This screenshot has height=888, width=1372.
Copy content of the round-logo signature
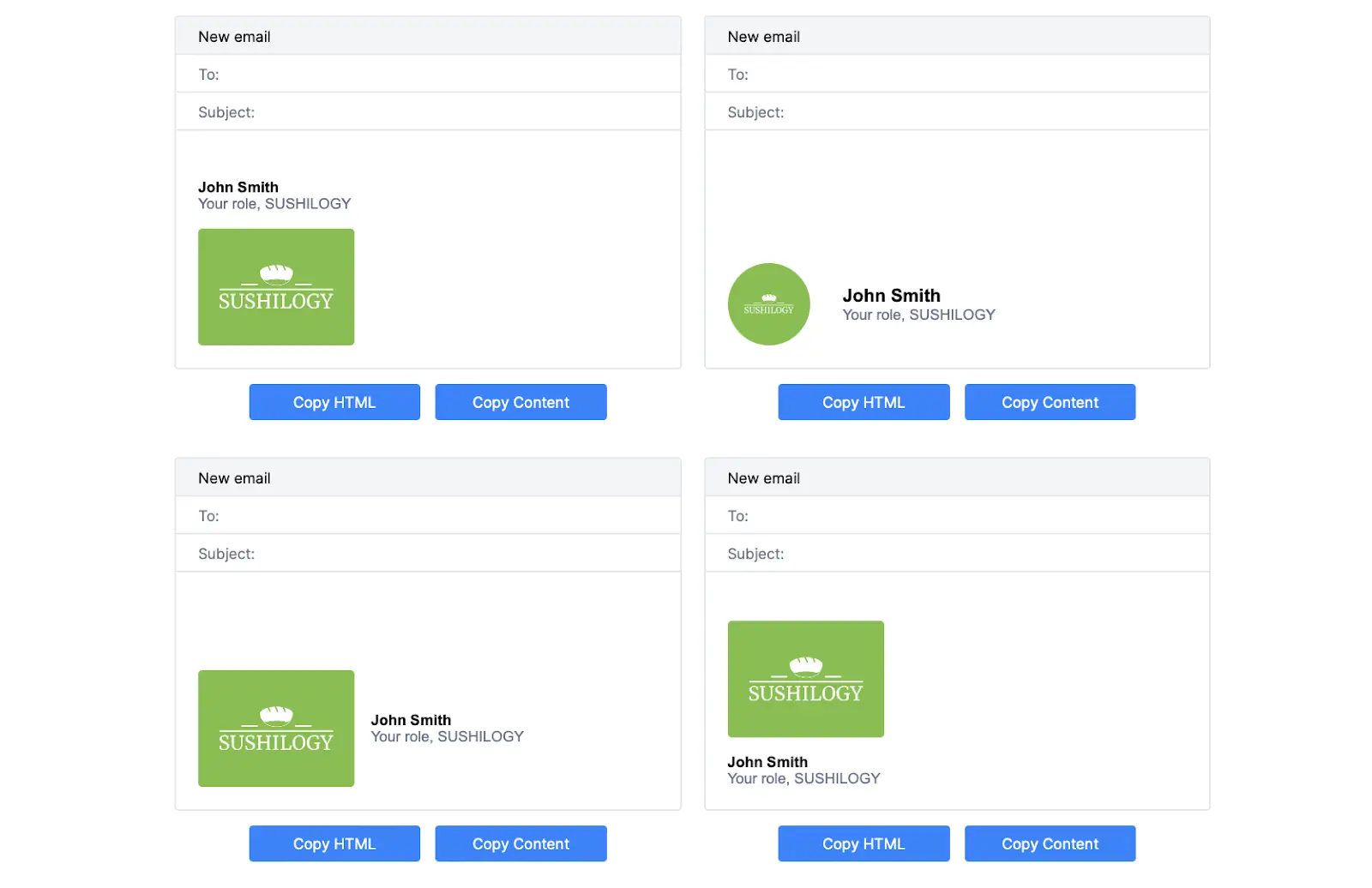pyautogui.click(x=1050, y=402)
